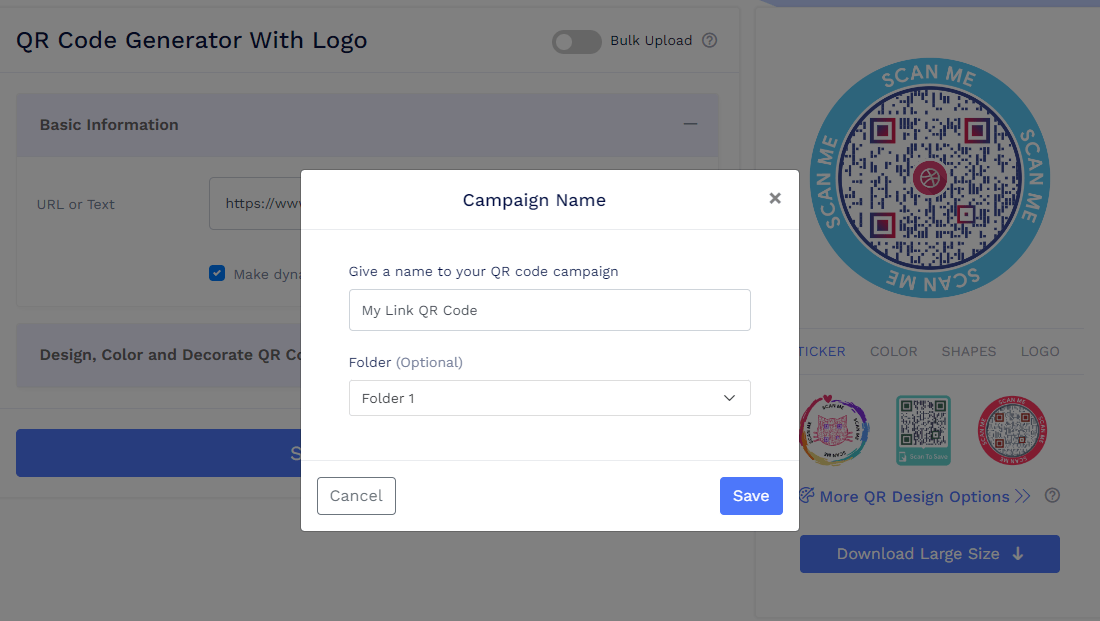Viewport: 1100px width, 621px height.
Task: Click the campaign name field containing My Link QR Code
Action: (549, 310)
